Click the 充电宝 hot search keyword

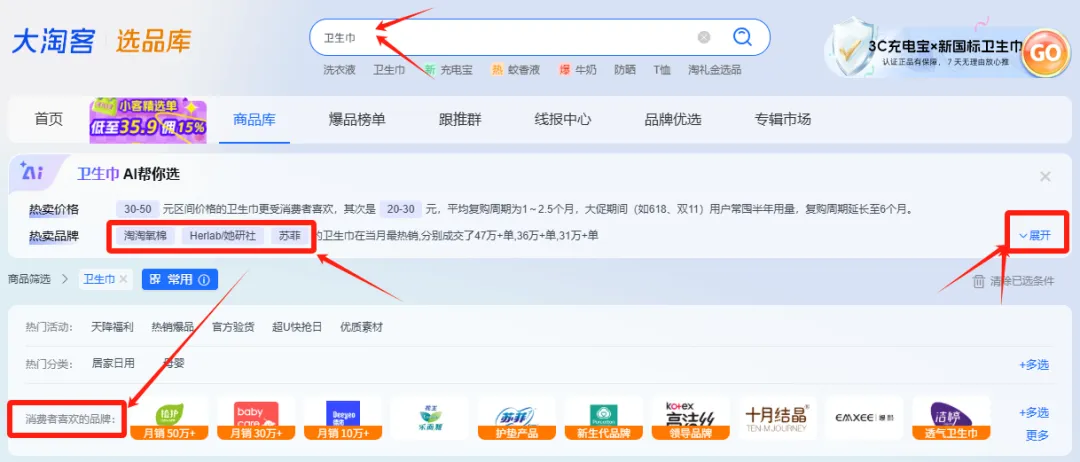coord(457,70)
